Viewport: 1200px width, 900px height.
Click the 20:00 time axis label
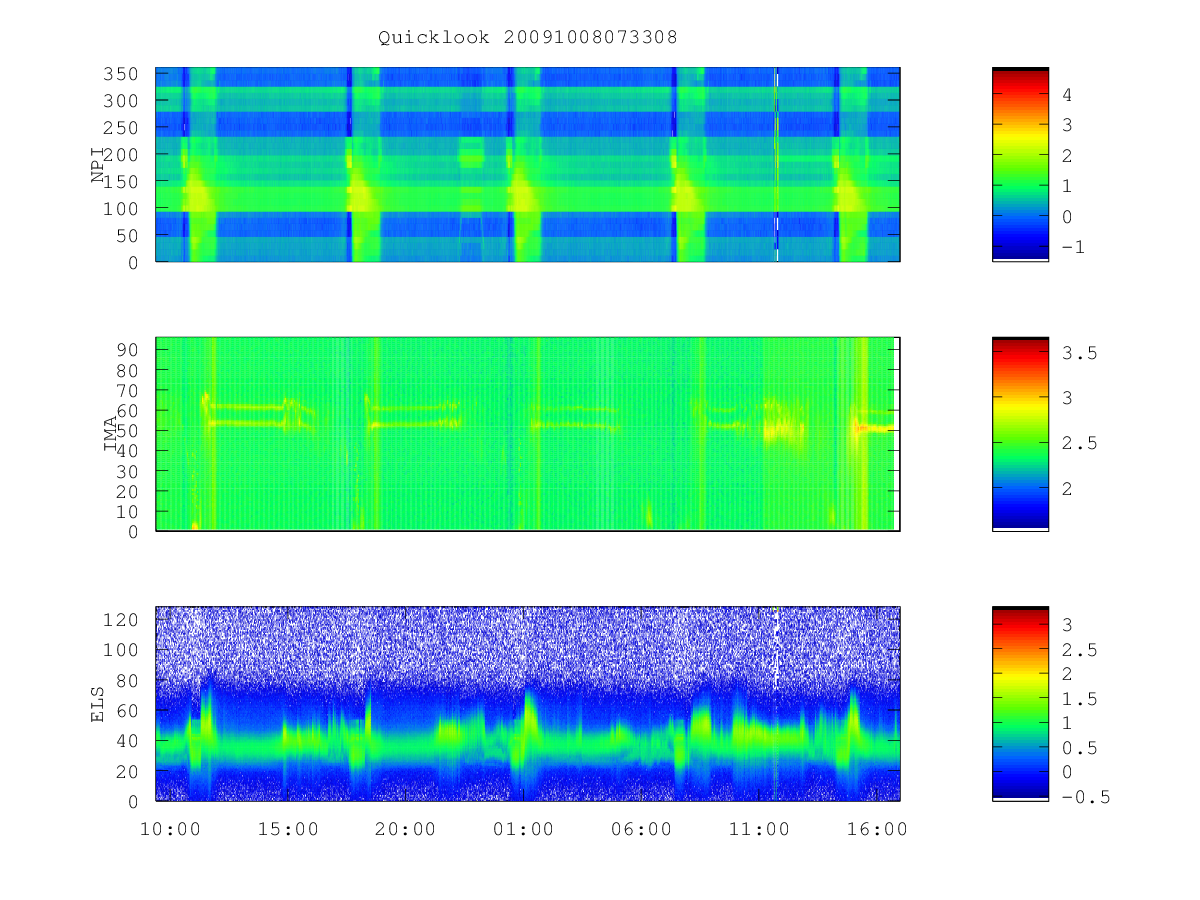[406, 830]
